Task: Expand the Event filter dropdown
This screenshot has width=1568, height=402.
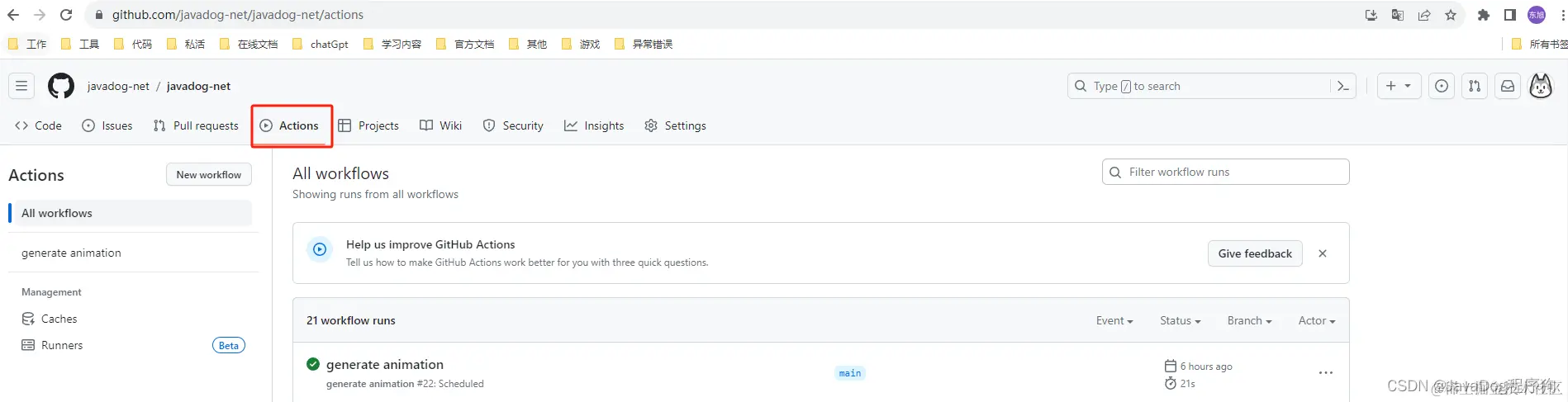Action: (1114, 320)
